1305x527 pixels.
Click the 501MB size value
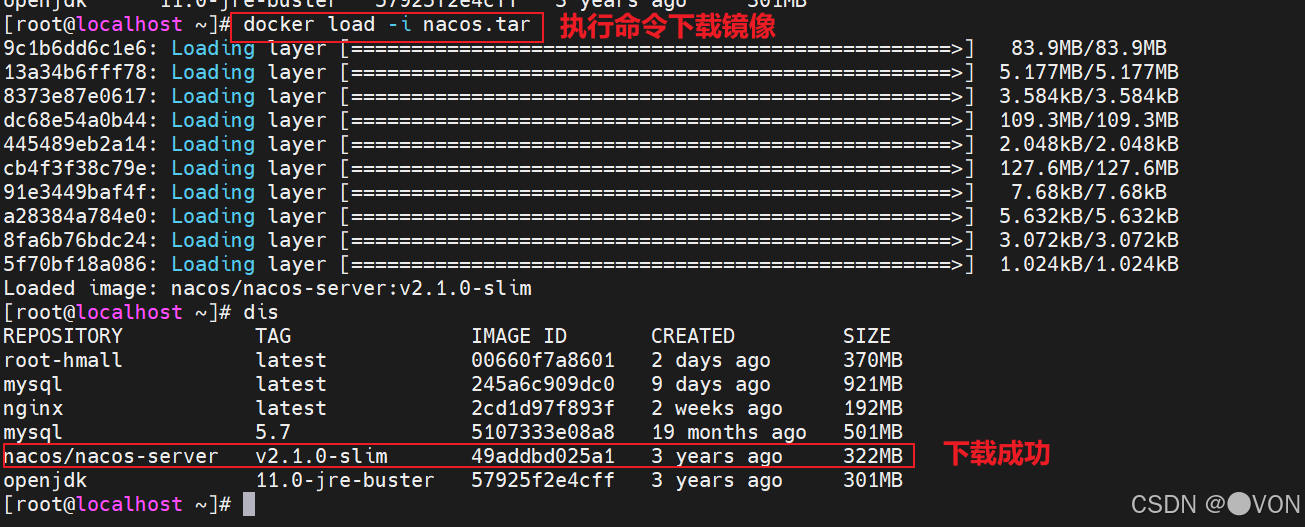click(873, 432)
